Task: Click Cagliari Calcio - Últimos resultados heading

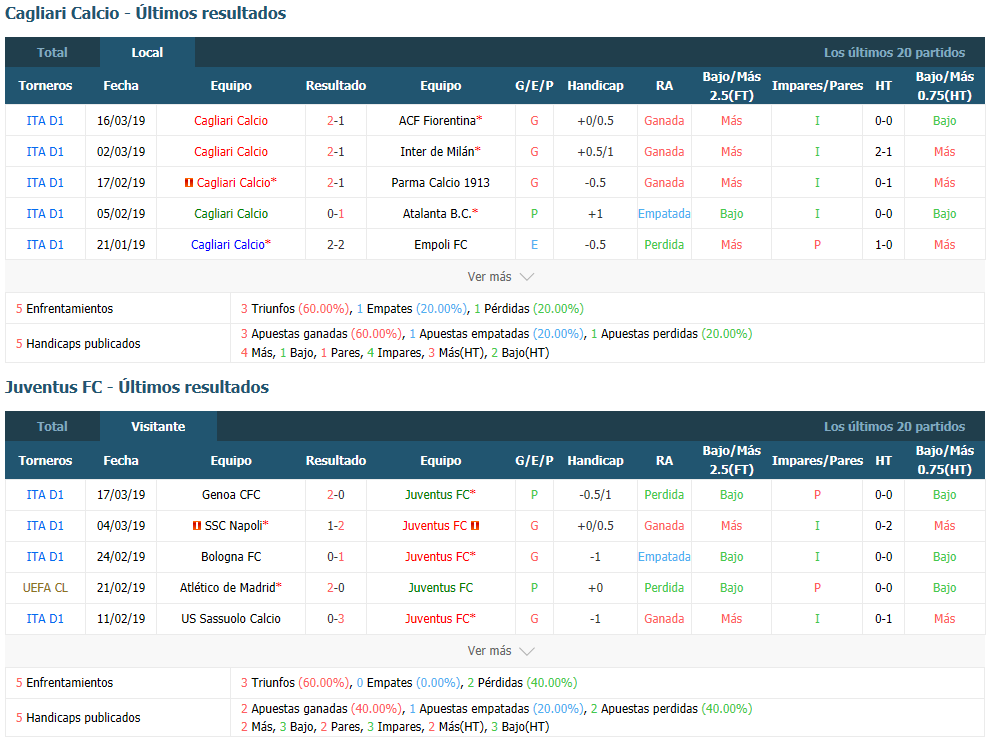Action: (x=146, y=13)
